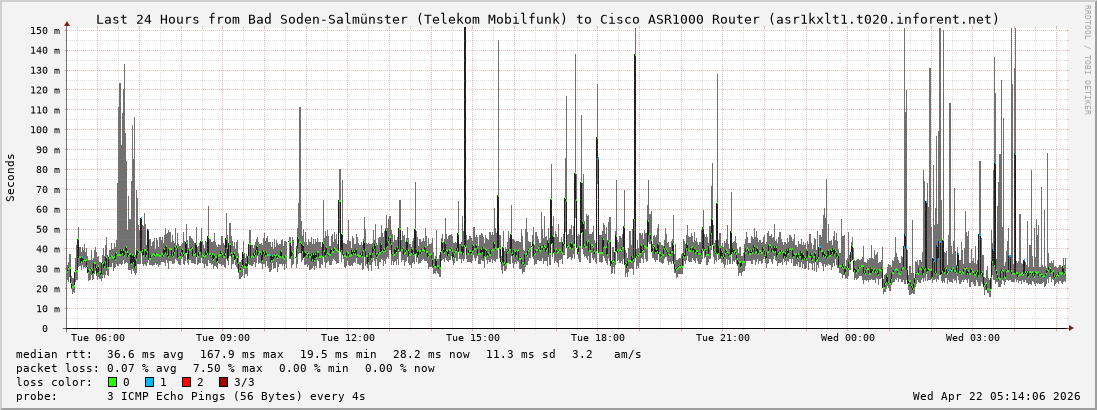Click the dark red 3/3 loss swatch
Screen dimensions: 1097x410
click(223, 382)
